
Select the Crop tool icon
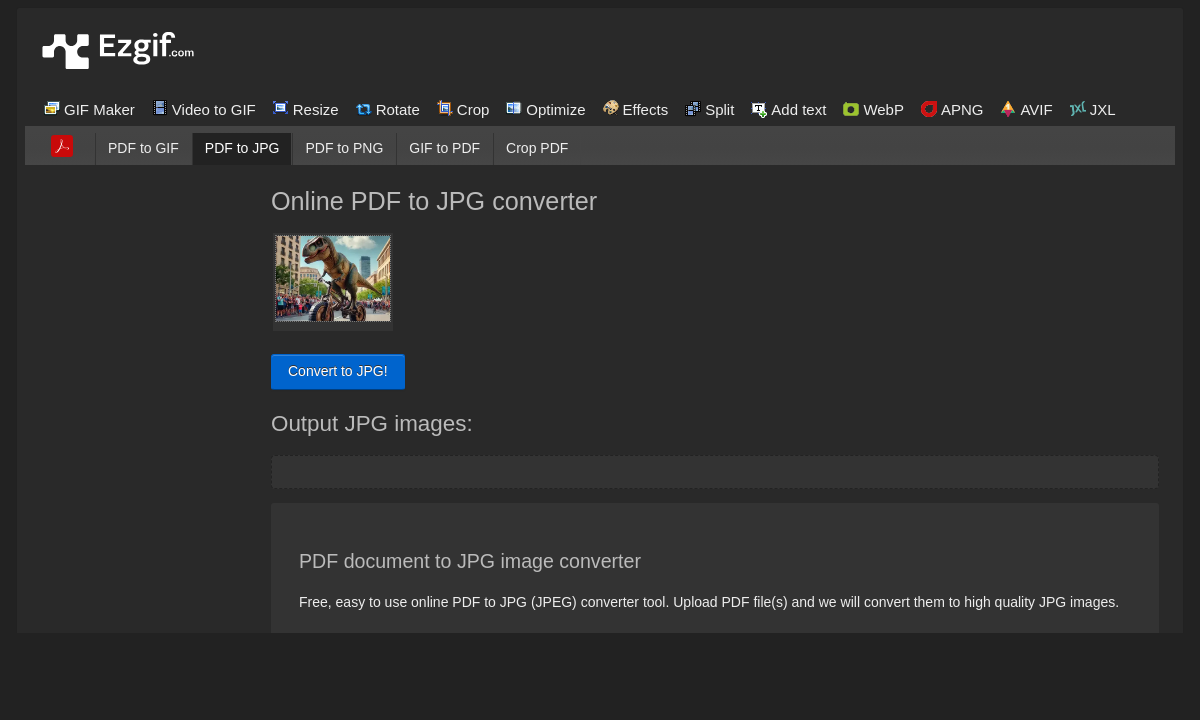[444, 107]
